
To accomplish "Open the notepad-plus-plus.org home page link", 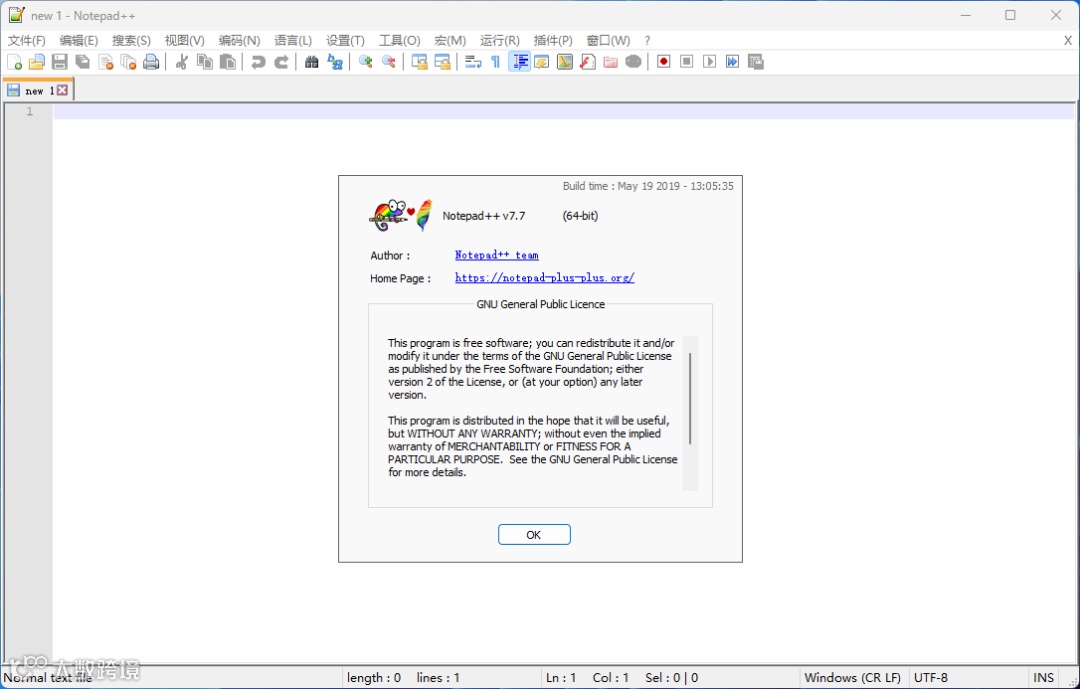I will 544,278.
